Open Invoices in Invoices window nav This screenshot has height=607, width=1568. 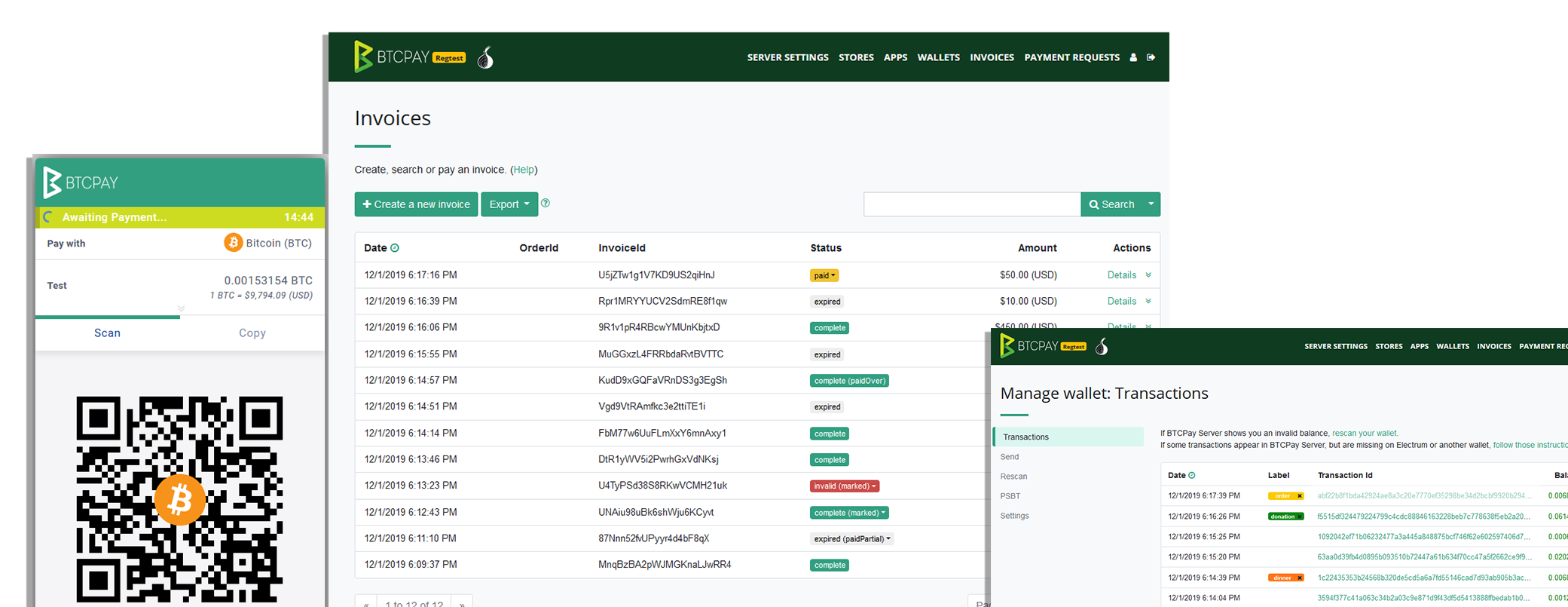click(992, 57)
